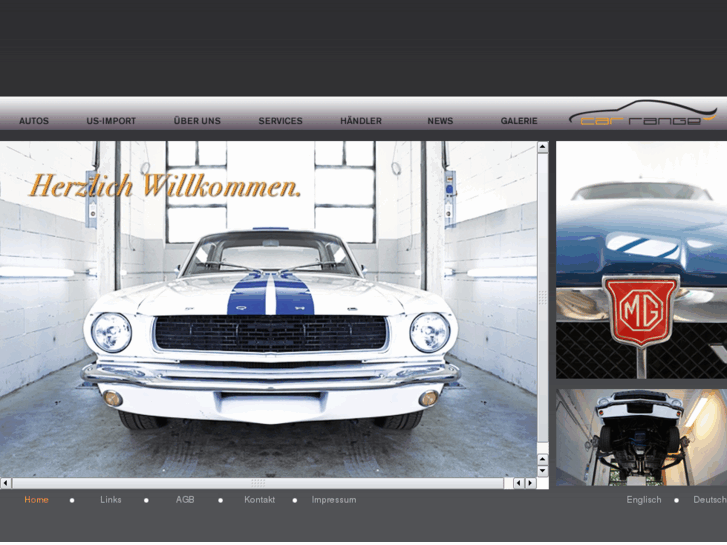727x545 pixels.
Task: Click the car range logo
Action: (x=643, y=114)
